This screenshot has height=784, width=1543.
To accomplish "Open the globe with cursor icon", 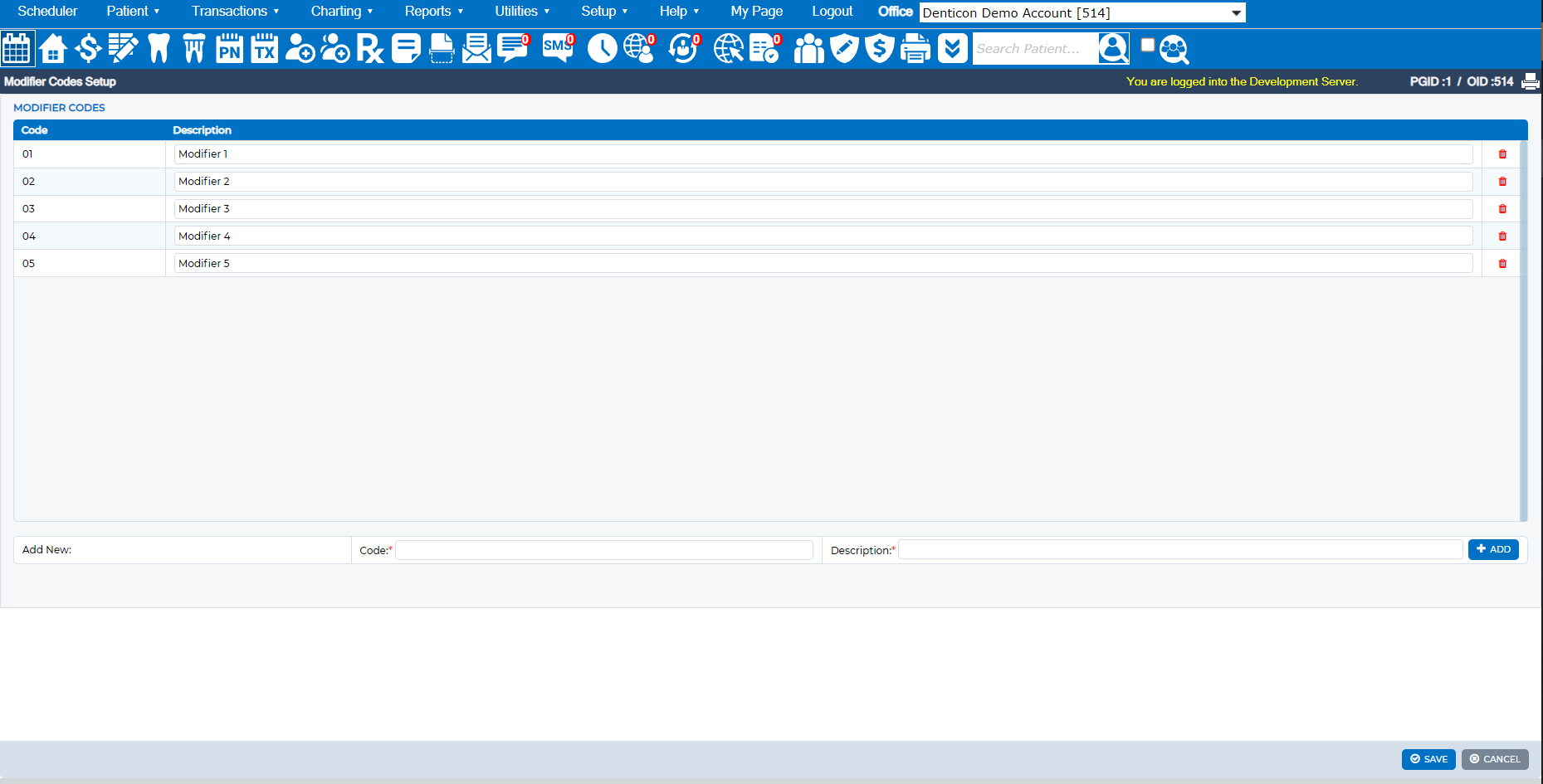I will point(728,48).
